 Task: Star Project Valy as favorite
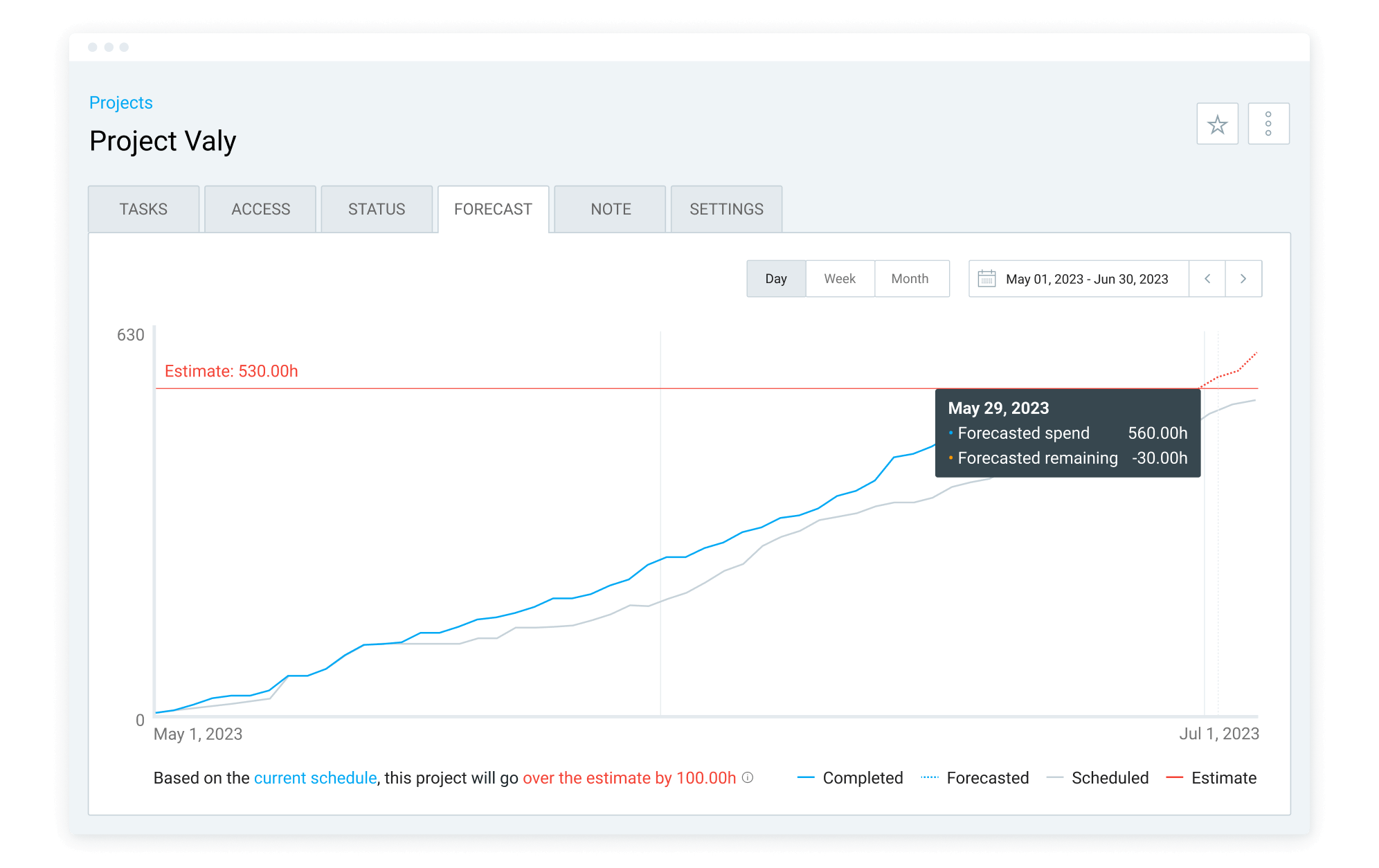(1217, 124)
